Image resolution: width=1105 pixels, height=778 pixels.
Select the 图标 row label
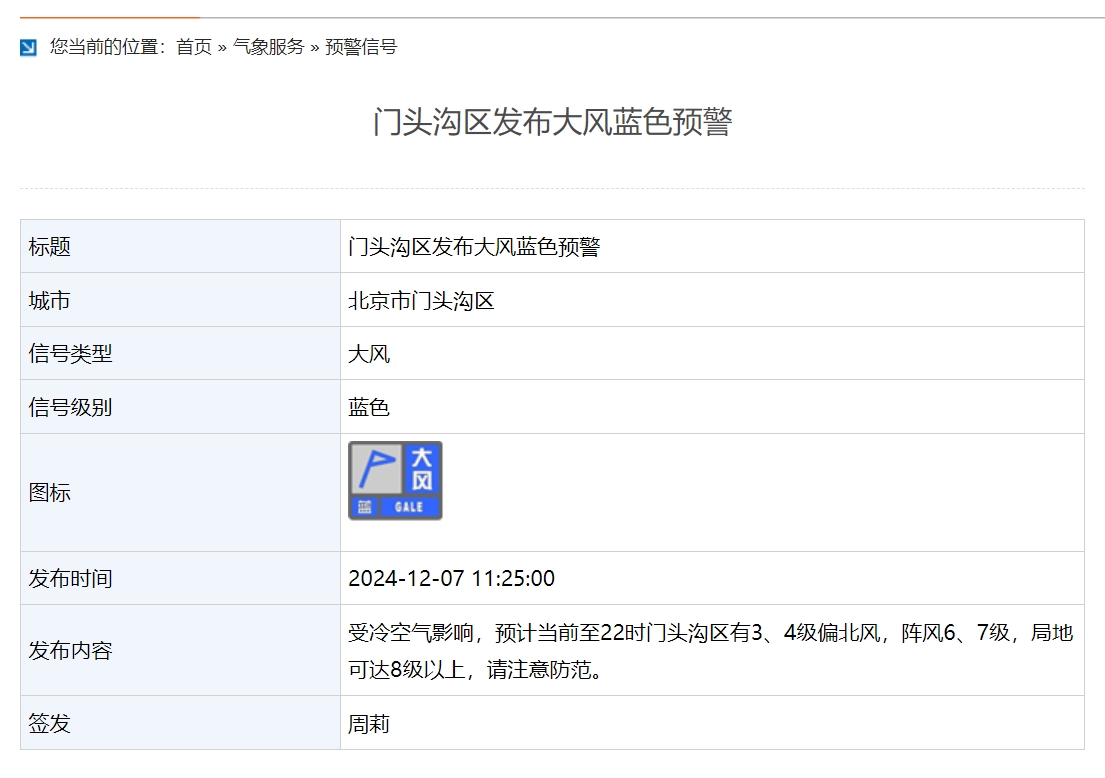pyautogui.click(x=49, y=493)
